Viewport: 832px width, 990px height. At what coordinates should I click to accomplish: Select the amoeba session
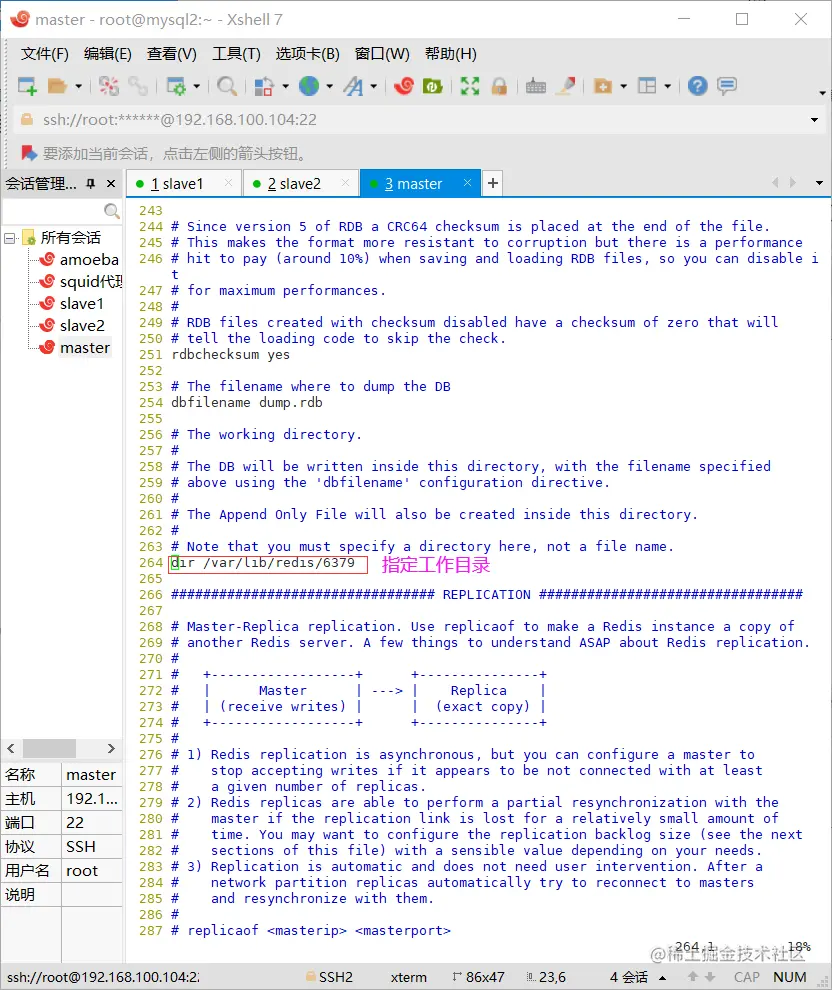coord(89,259)
